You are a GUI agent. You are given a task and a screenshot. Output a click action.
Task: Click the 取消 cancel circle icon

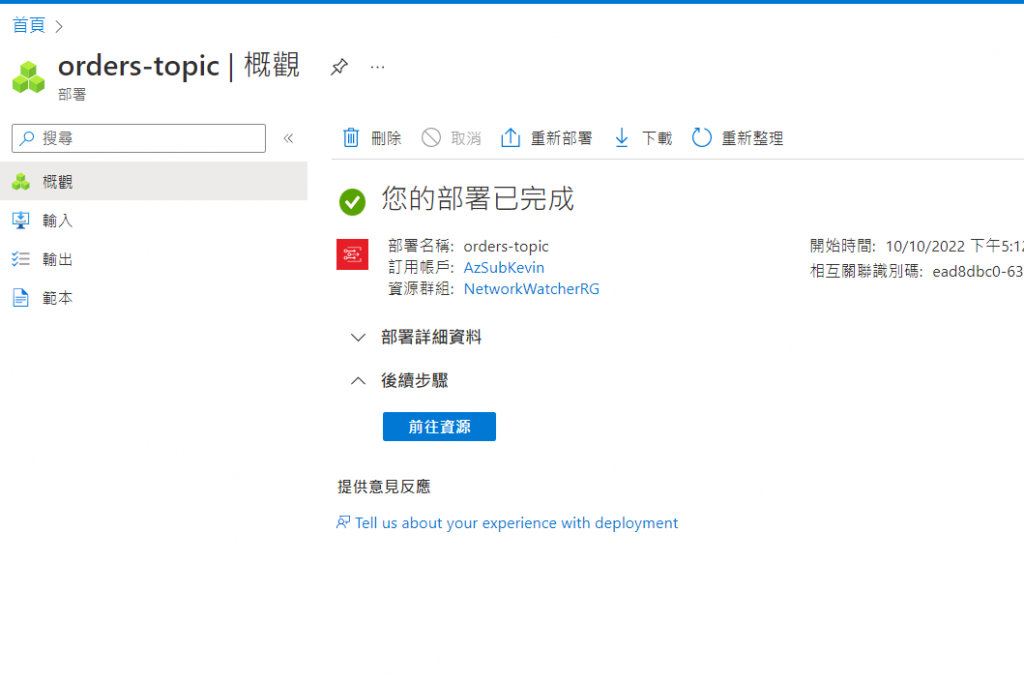[x=431, y=138]
